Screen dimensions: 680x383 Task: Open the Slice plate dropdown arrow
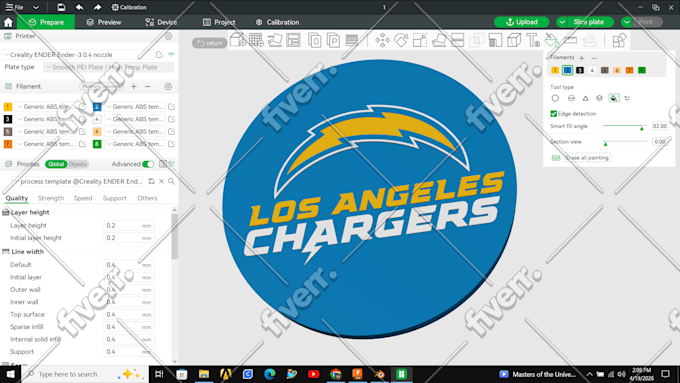coord(562,22)
